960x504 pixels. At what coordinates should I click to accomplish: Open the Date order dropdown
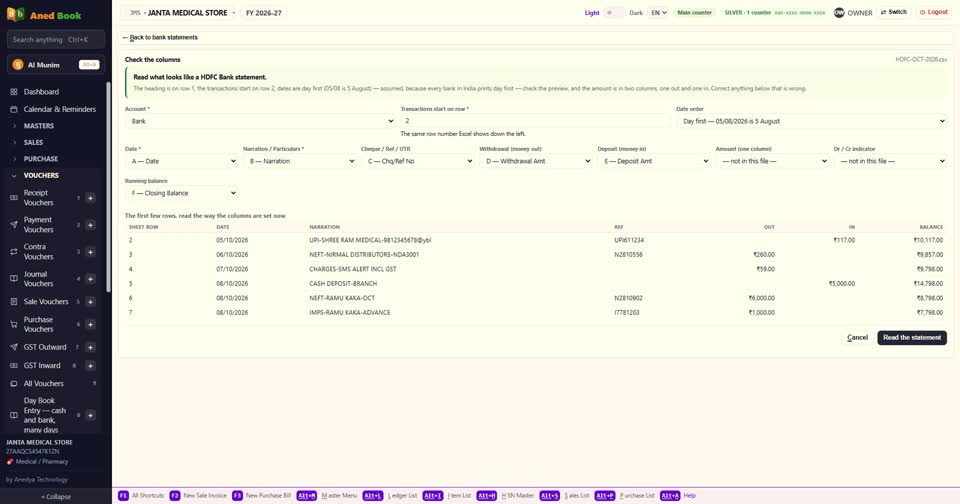[x=811, y=121]
